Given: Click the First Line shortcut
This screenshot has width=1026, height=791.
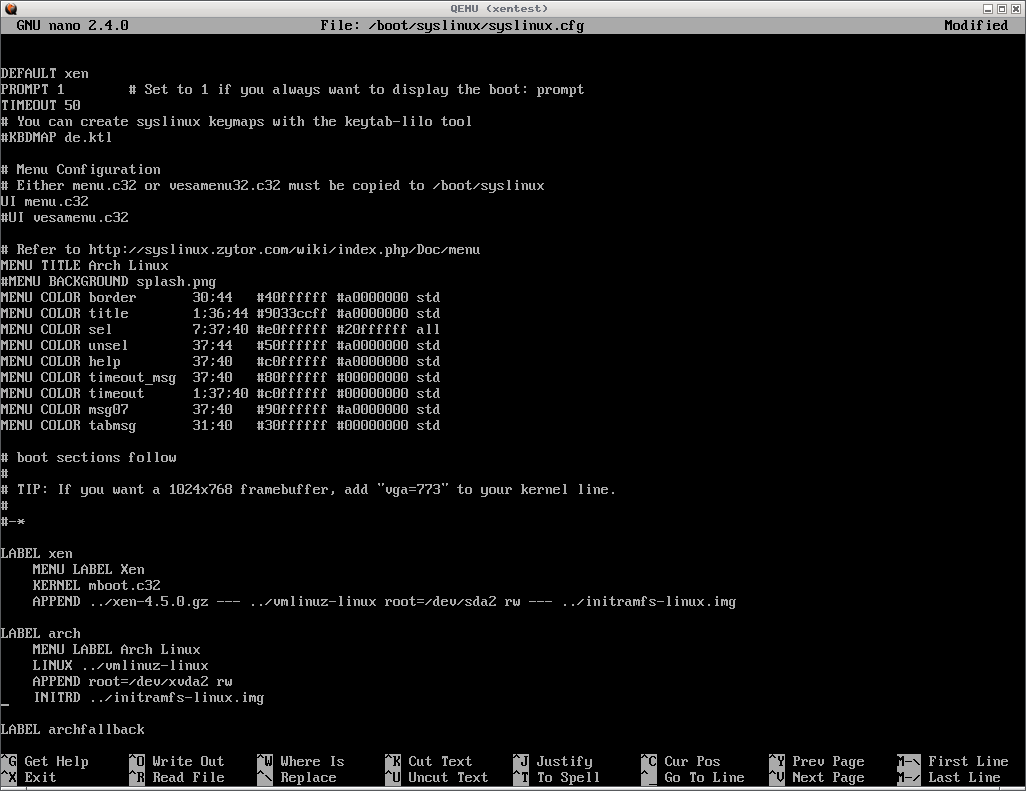Looking at the screenshot, I should [967, 761].
